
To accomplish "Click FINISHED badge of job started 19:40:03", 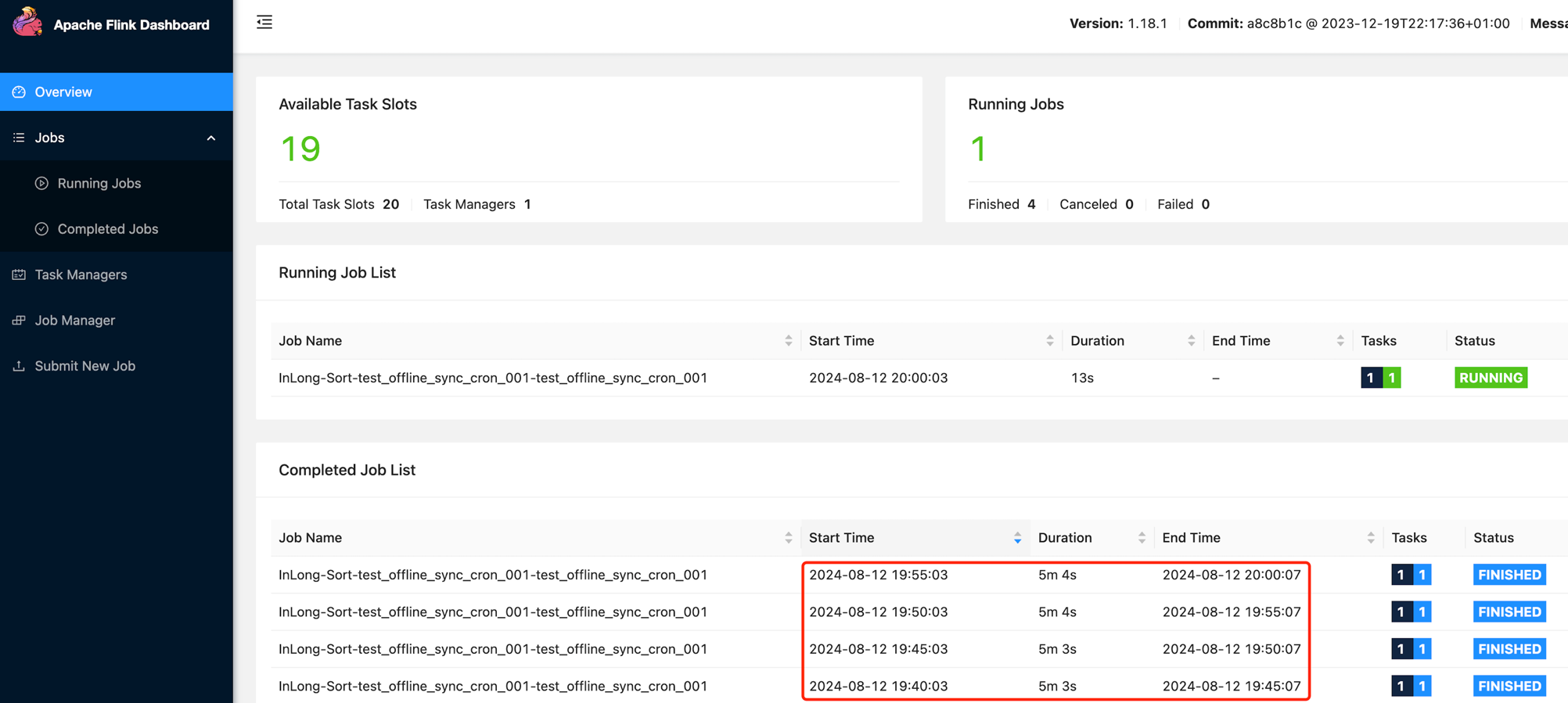I will coord(1509,686).
